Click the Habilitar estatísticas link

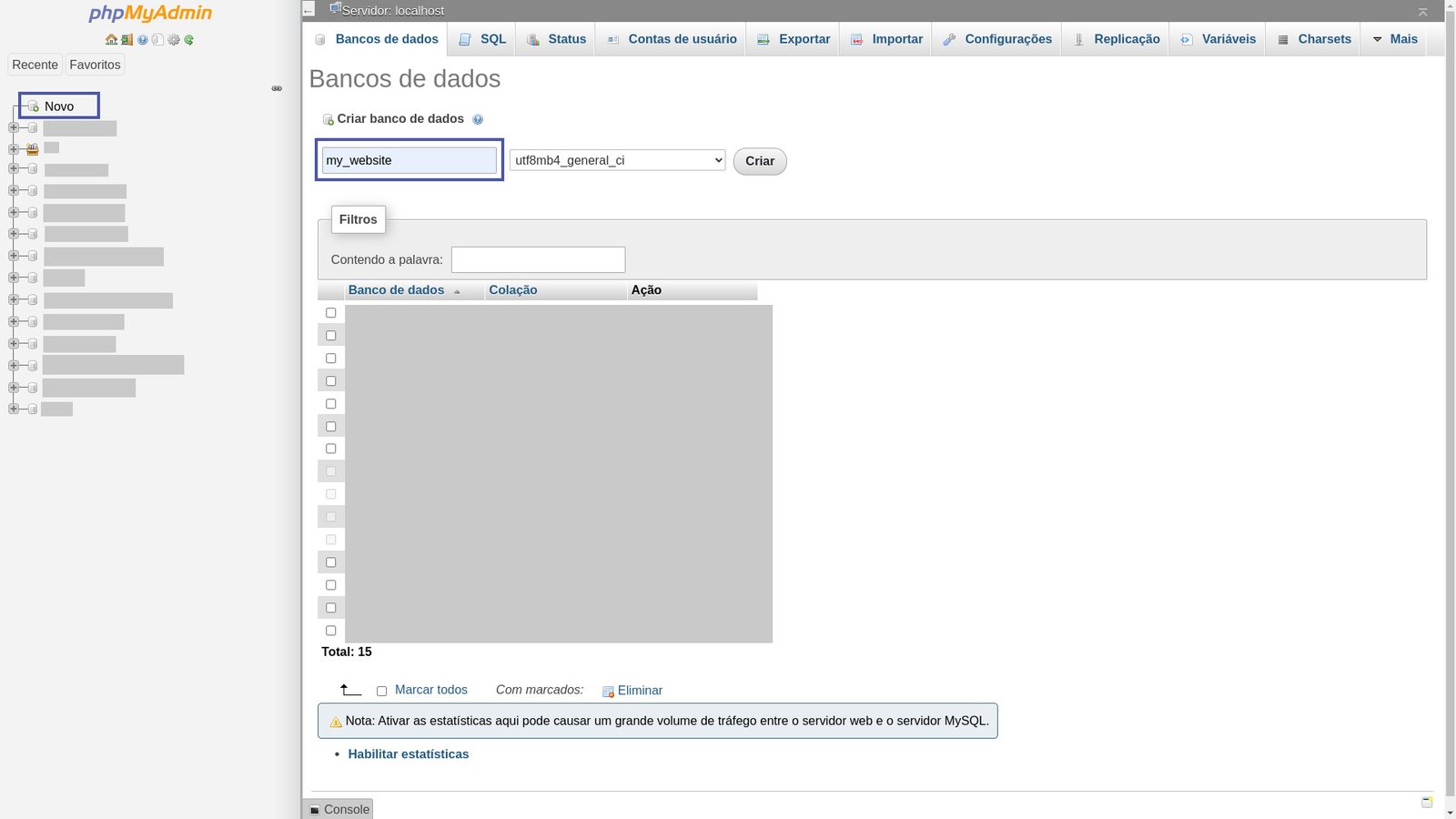pos(408,754)
